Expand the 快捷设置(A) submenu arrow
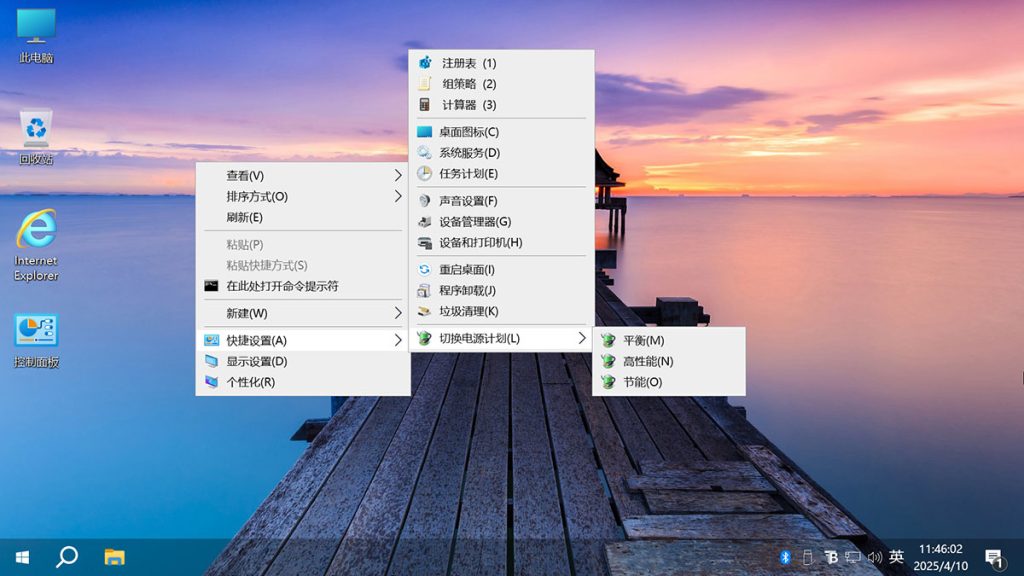Viewport: 1024px width, 576px height. [398, 340]
